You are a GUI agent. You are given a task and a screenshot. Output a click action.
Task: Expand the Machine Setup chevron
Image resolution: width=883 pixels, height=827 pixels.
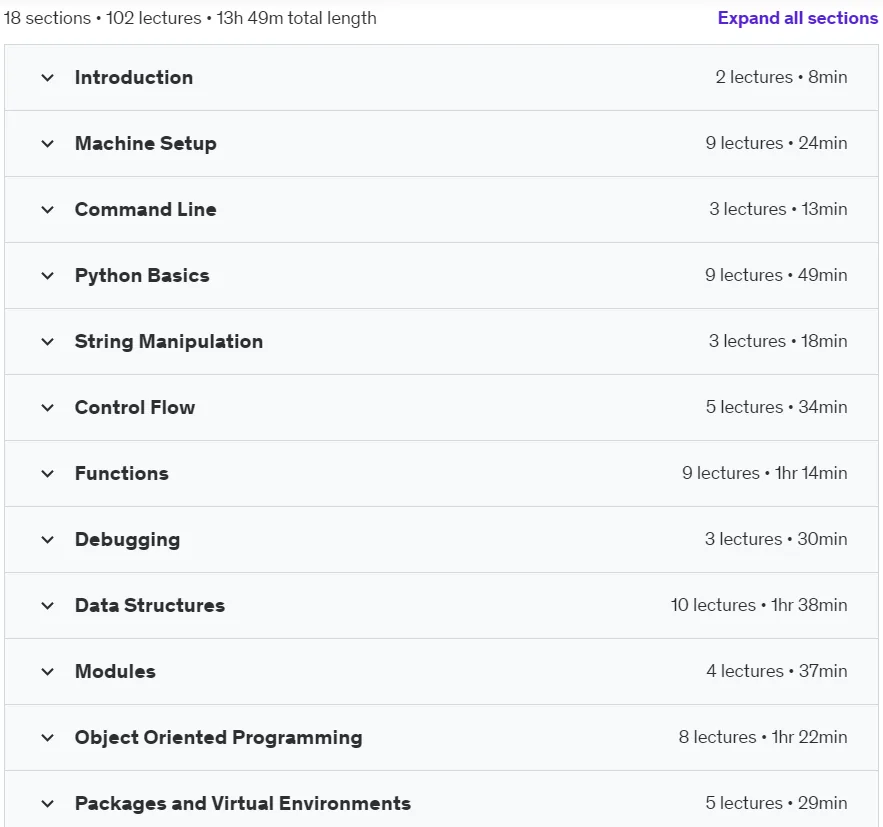tap(48, 144)
